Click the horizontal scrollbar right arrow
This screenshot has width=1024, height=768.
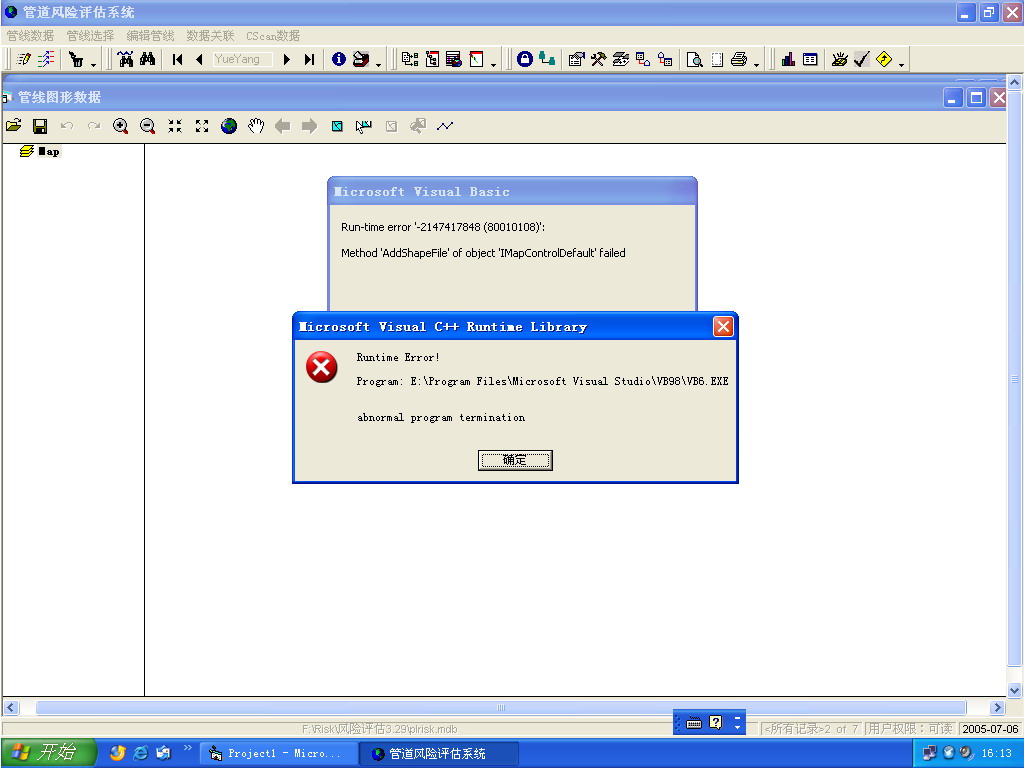(x=997, y=707)
